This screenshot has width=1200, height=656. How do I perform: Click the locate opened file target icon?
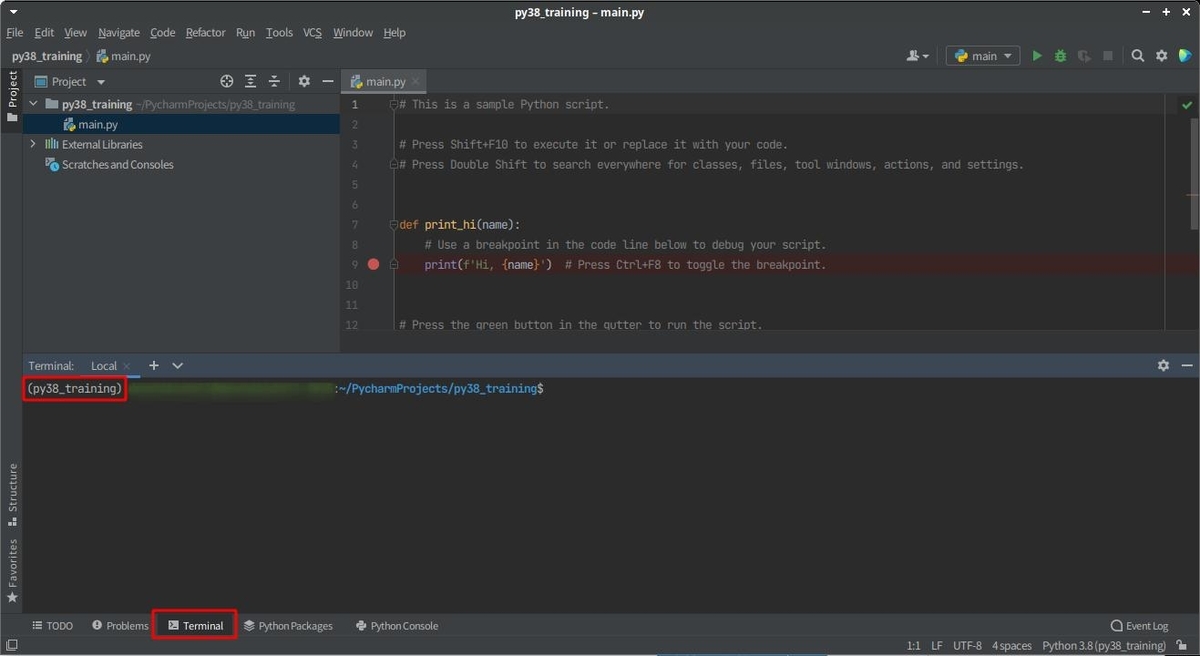click(x=227, y=82)
